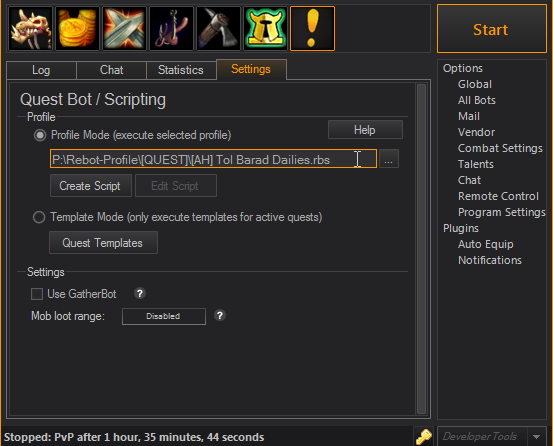This screenshot has height=446, width=553.
Task: Open help tooltip next to Use GatherBot
Action: point(140,293)
